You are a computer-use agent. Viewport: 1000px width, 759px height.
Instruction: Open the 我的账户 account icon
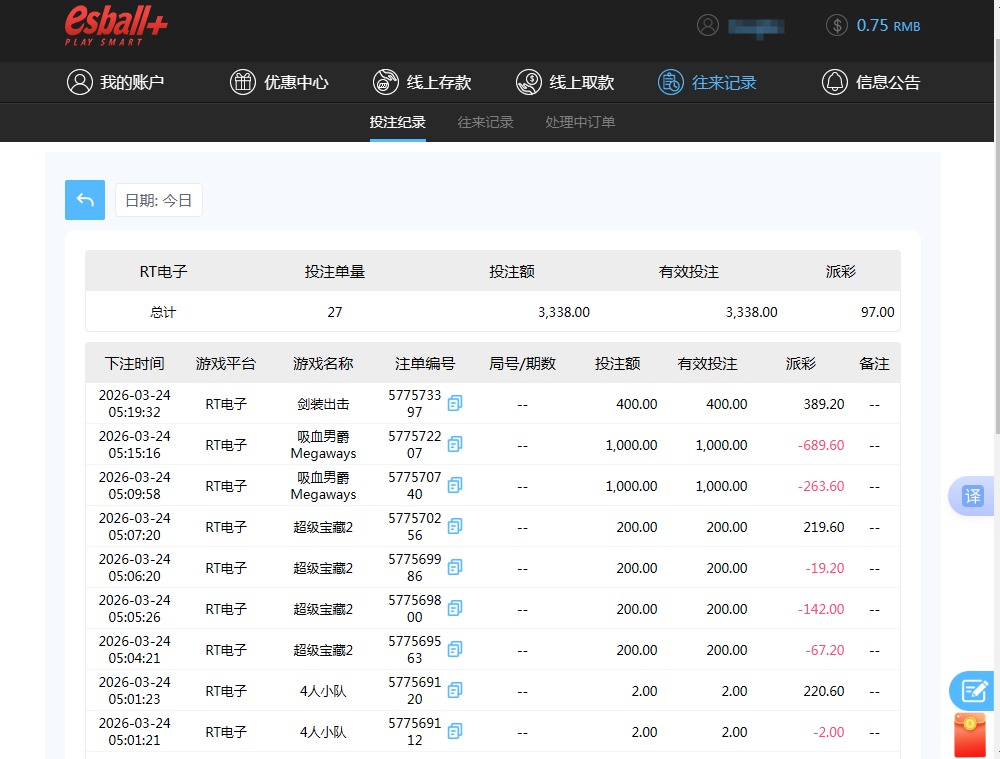click(x=80, y=82)
